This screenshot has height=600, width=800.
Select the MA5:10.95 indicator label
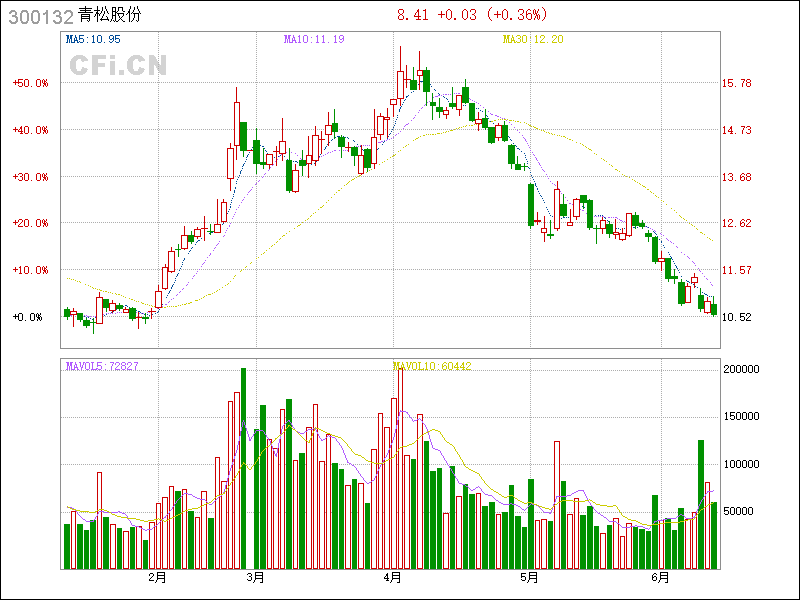[93, 39]
